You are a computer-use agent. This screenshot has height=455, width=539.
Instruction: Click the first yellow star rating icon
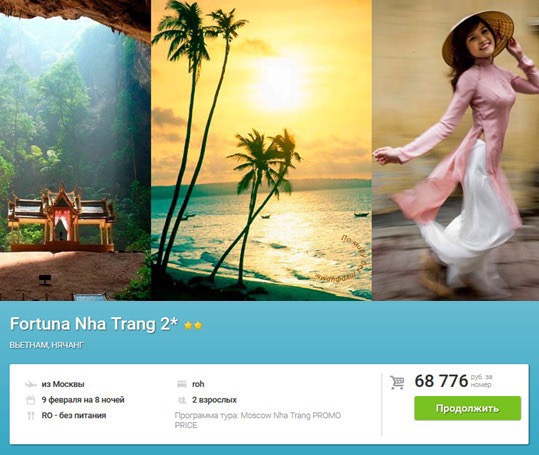pos(188,325)
